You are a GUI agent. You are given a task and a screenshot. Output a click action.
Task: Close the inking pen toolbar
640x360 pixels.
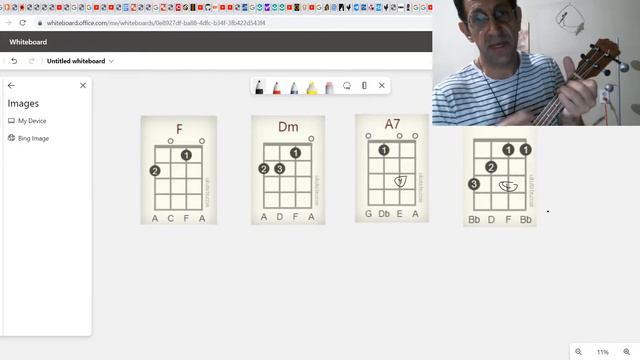[x=382, y=85]
